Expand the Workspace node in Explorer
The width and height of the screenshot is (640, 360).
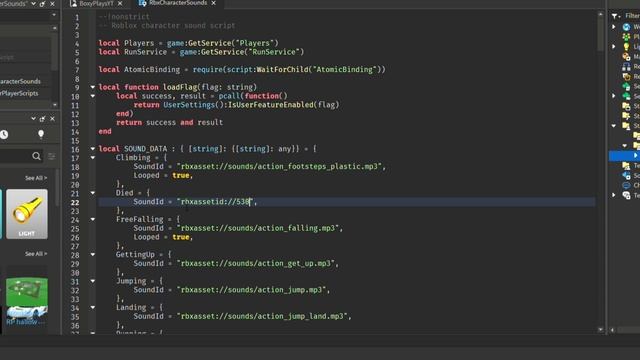click(x=614, y=27)
